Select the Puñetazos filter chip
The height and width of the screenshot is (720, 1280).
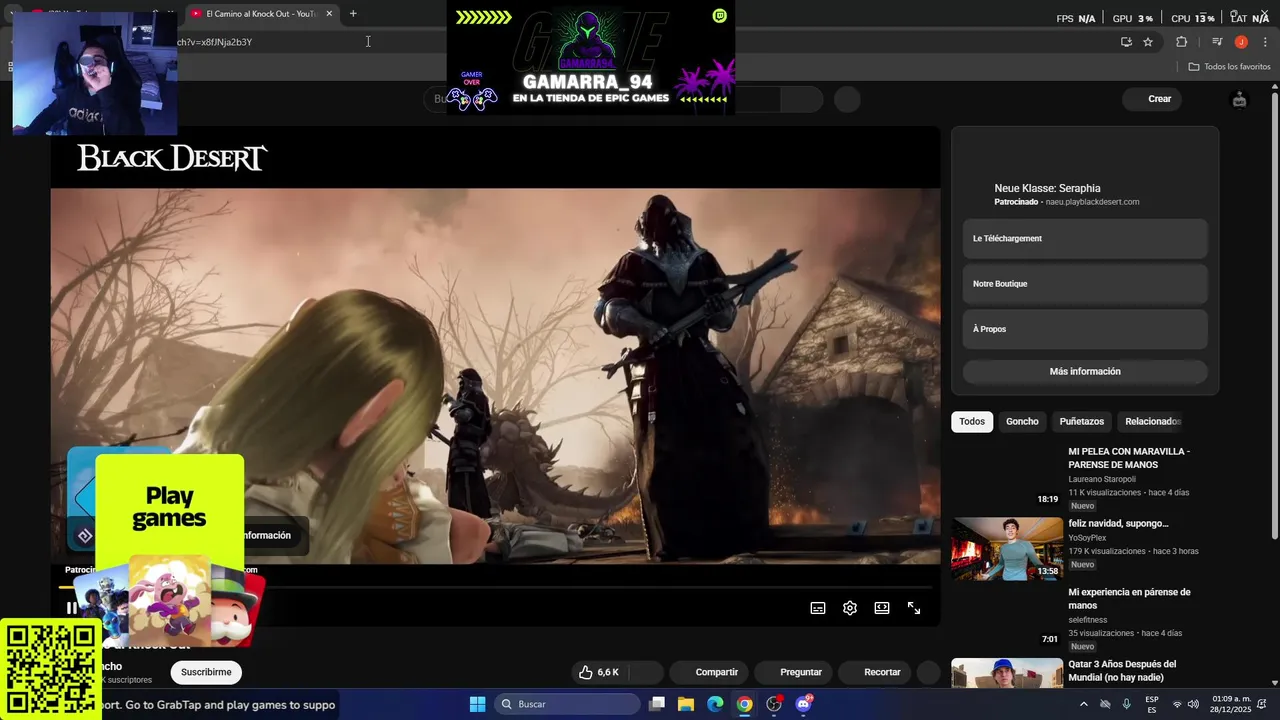click(1082, 422)
